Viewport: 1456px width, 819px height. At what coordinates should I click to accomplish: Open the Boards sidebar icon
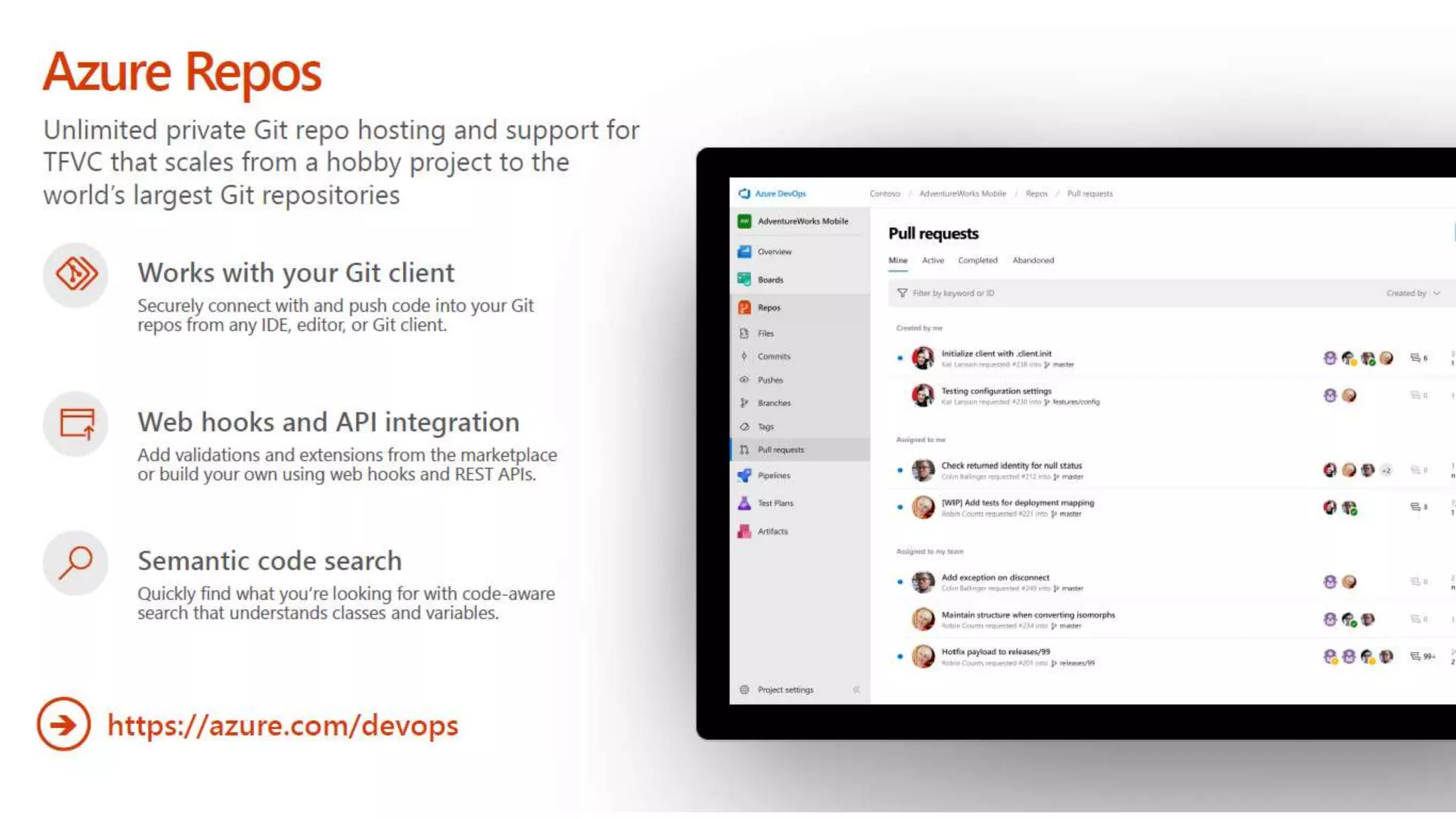coord(744,279)
